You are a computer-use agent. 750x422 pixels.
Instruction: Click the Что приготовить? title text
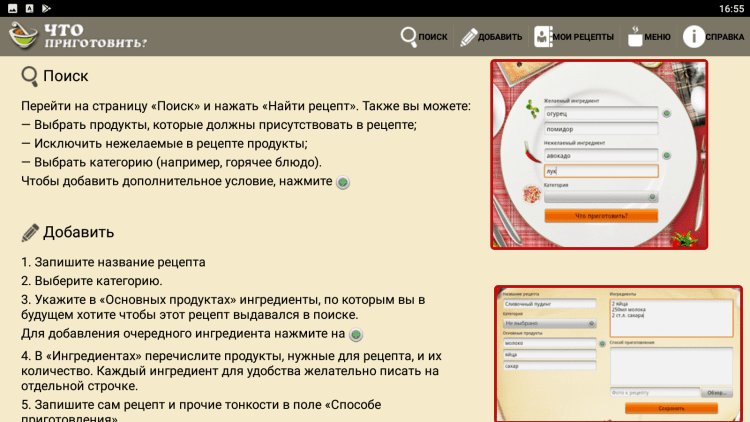(96, 36)
